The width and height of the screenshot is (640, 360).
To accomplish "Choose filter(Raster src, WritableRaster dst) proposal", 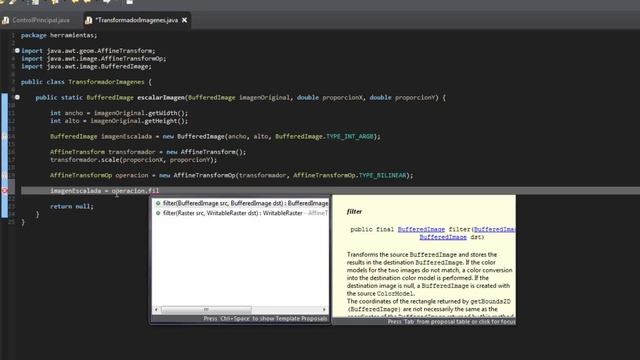I will click(241, 213).
